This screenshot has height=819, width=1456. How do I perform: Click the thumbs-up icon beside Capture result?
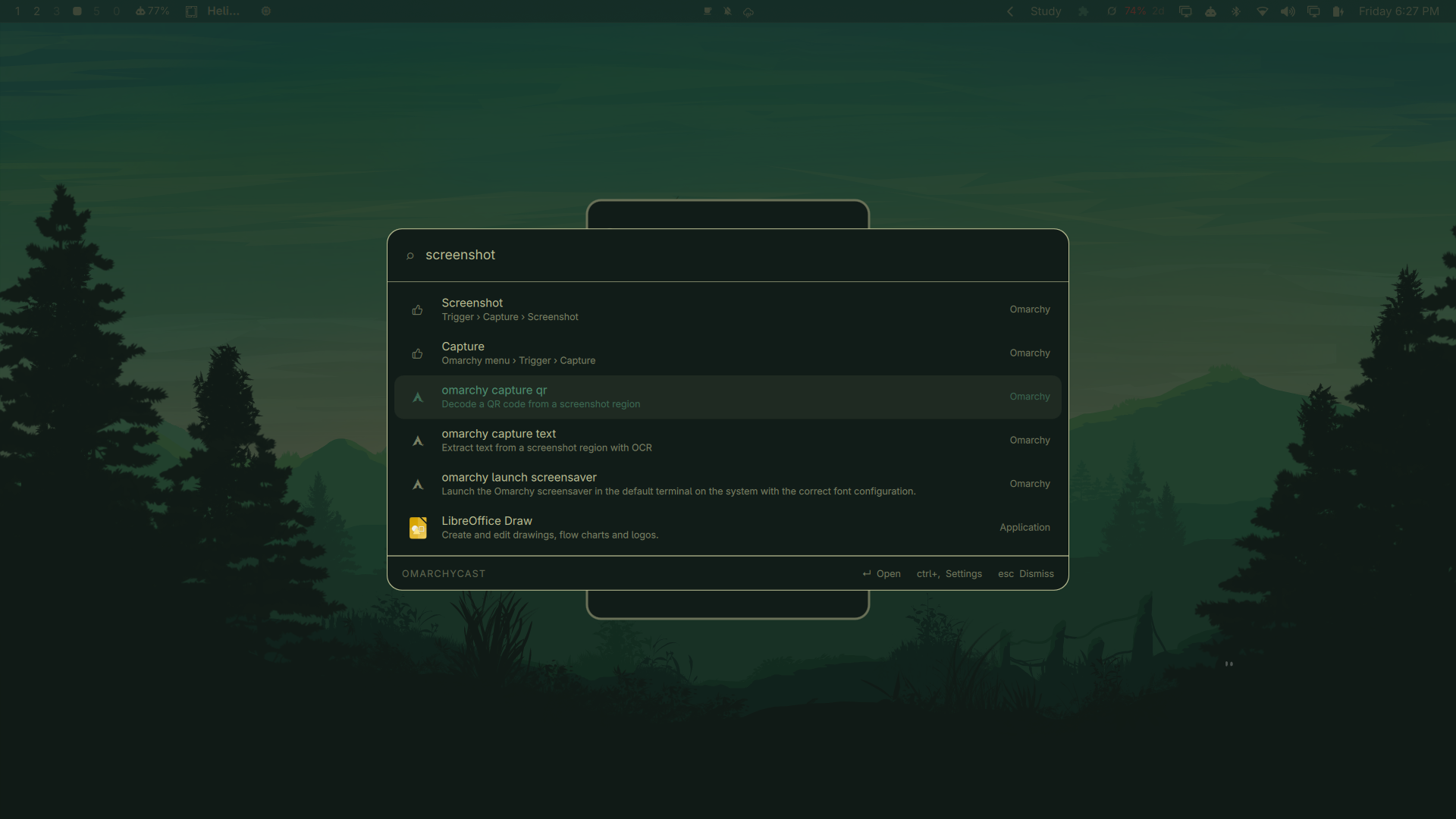[x=417, y=353]
